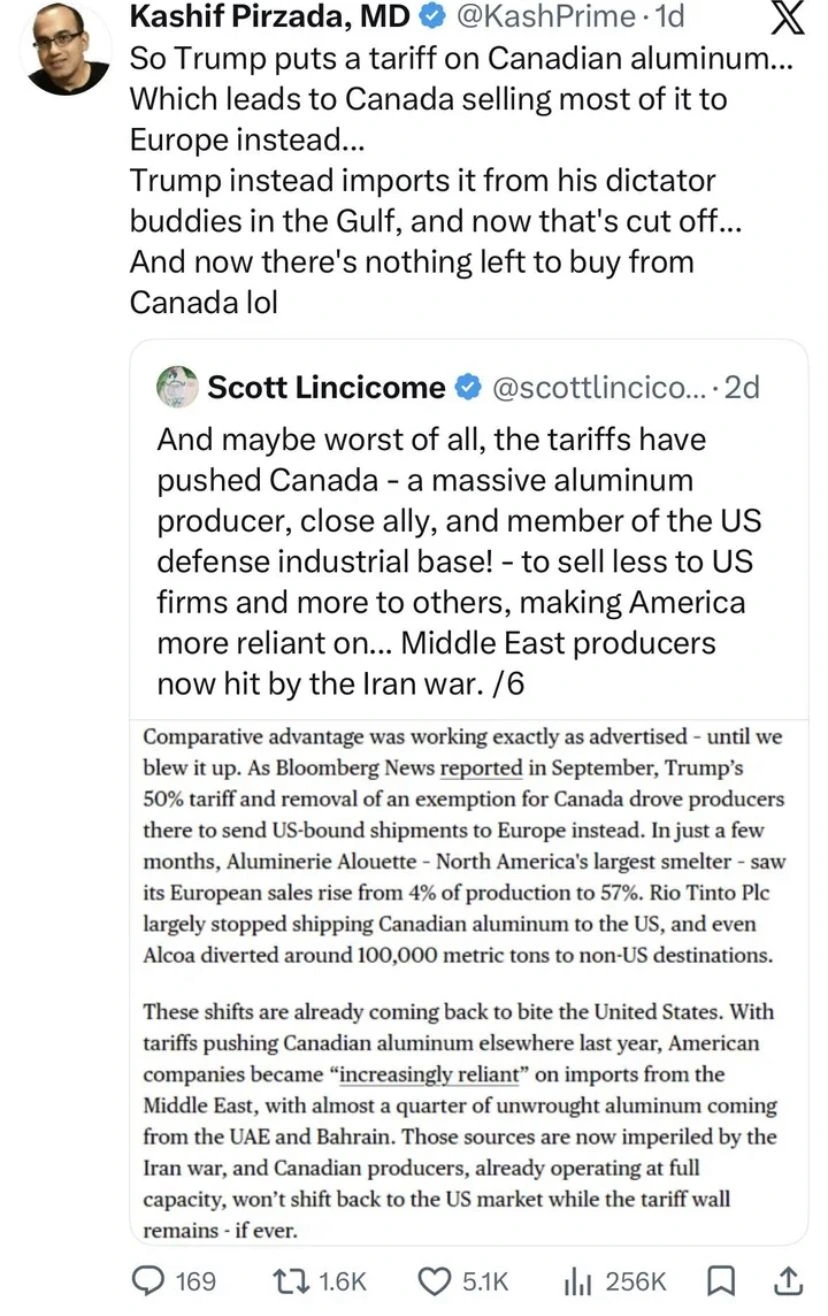
Task: Open Scott Lincicome's profile name
Action: (326, 387)
